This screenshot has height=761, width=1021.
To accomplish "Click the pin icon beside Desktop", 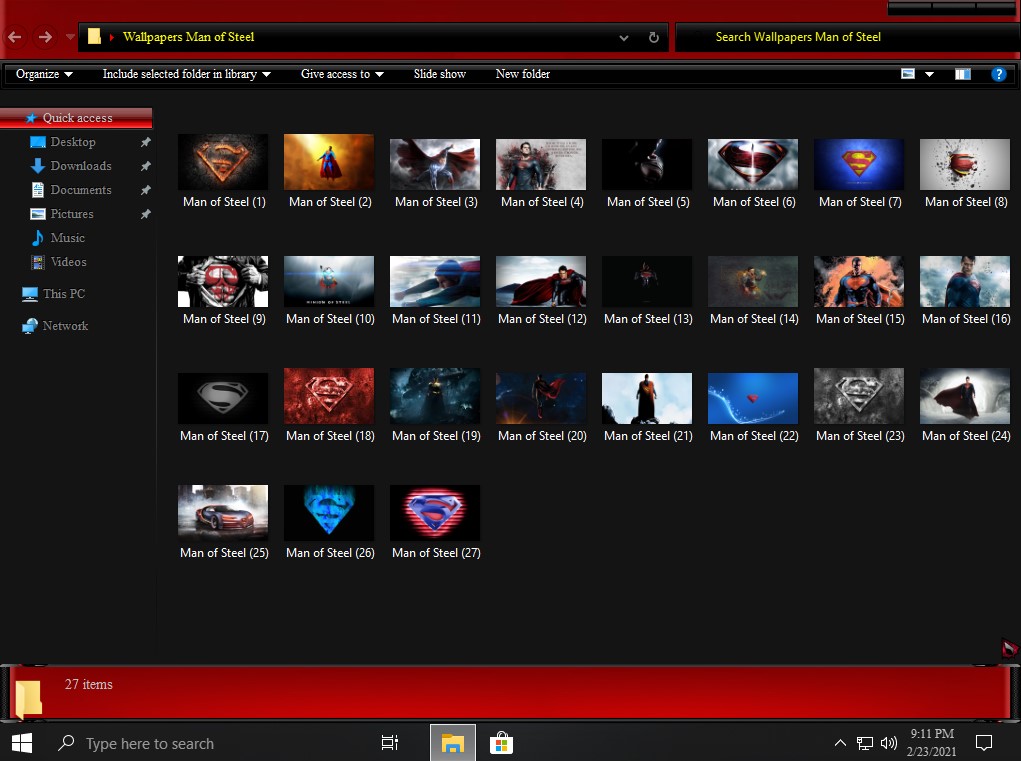I will tap(145, 142).
